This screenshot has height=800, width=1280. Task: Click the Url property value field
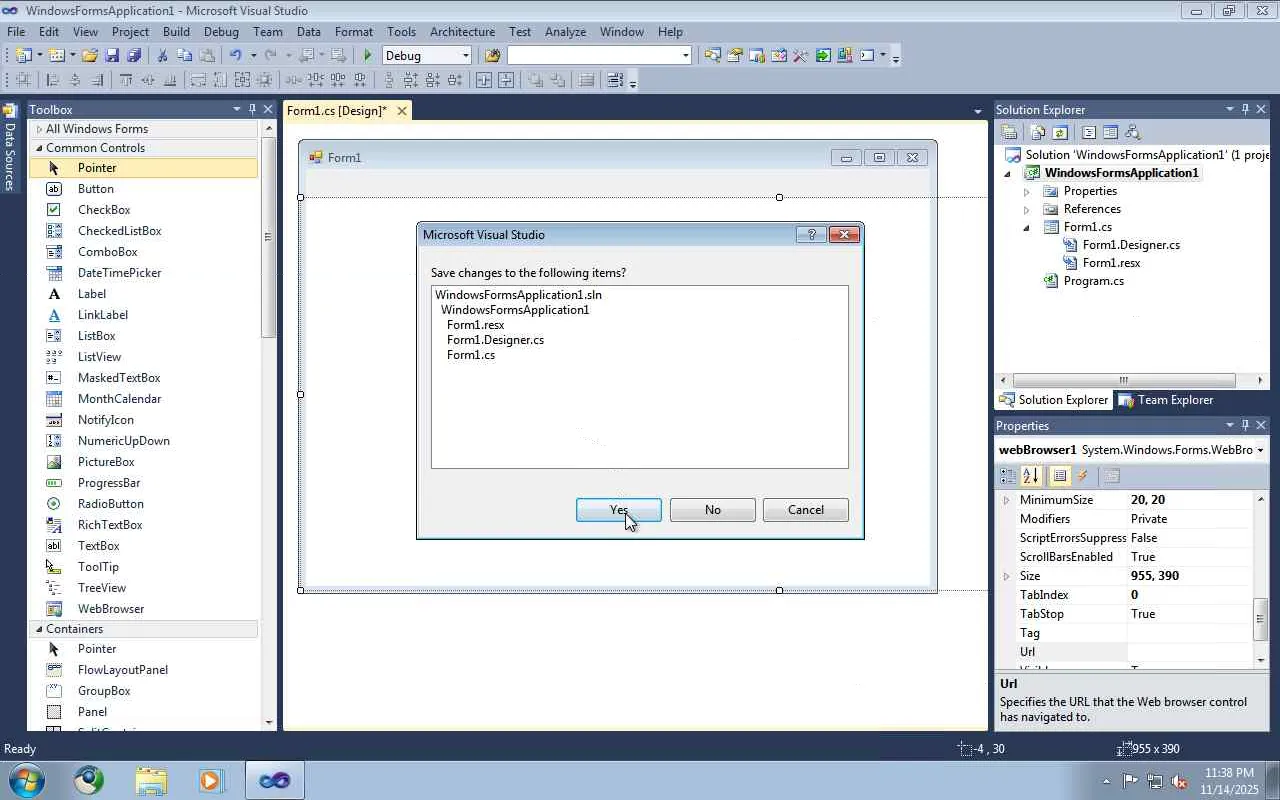click(x=1189, y=652)
